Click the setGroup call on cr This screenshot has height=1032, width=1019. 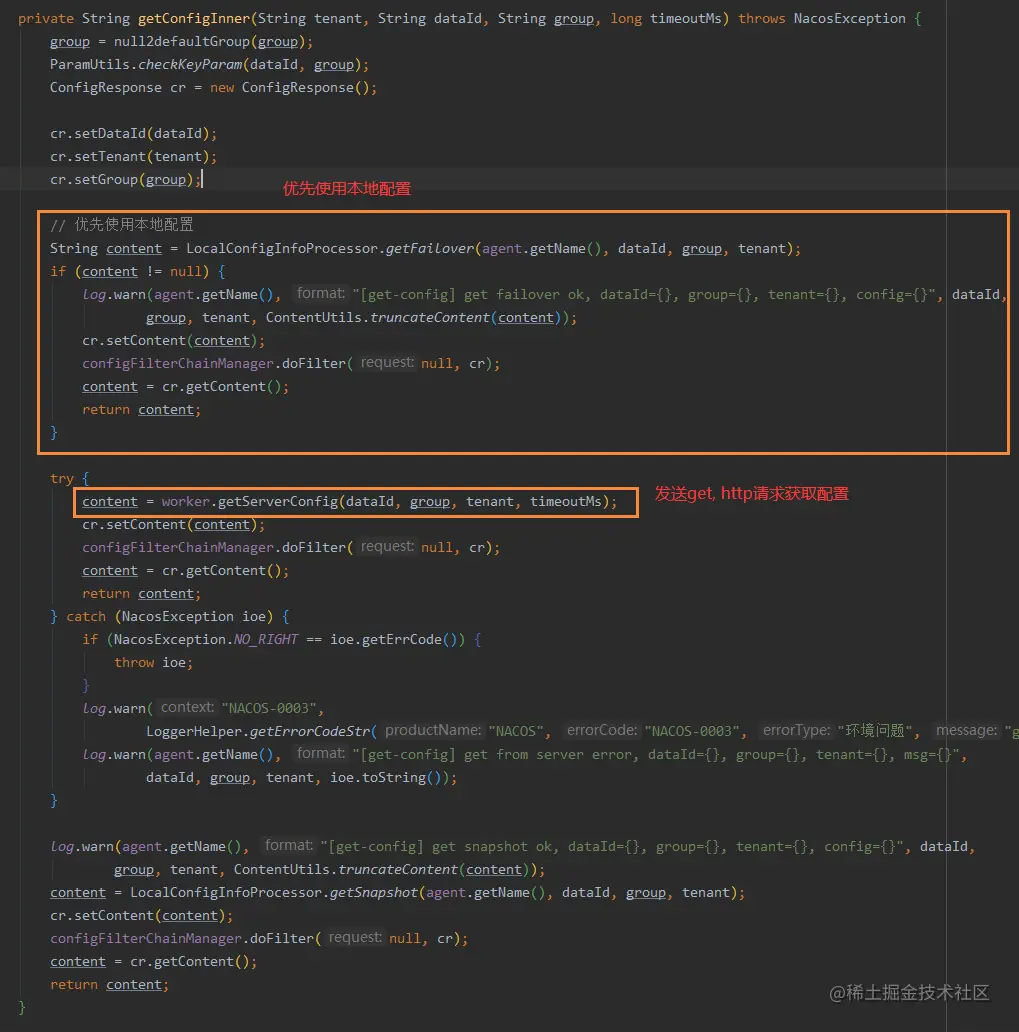(x=106, y=180)
